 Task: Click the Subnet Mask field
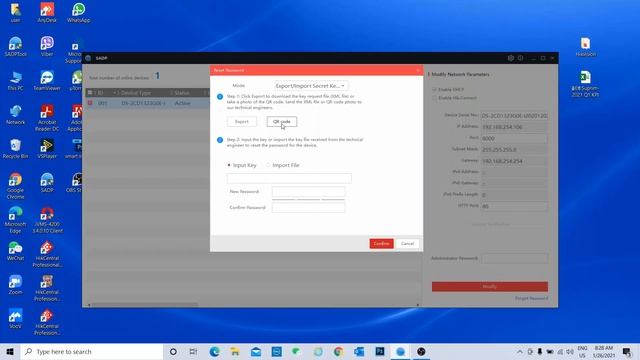(x=514, y=150)
